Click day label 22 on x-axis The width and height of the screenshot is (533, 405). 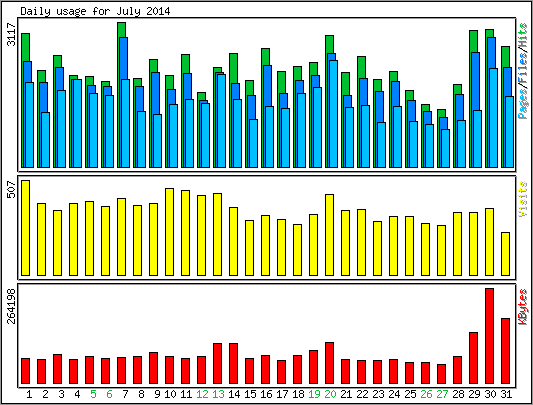coord(362,394)
